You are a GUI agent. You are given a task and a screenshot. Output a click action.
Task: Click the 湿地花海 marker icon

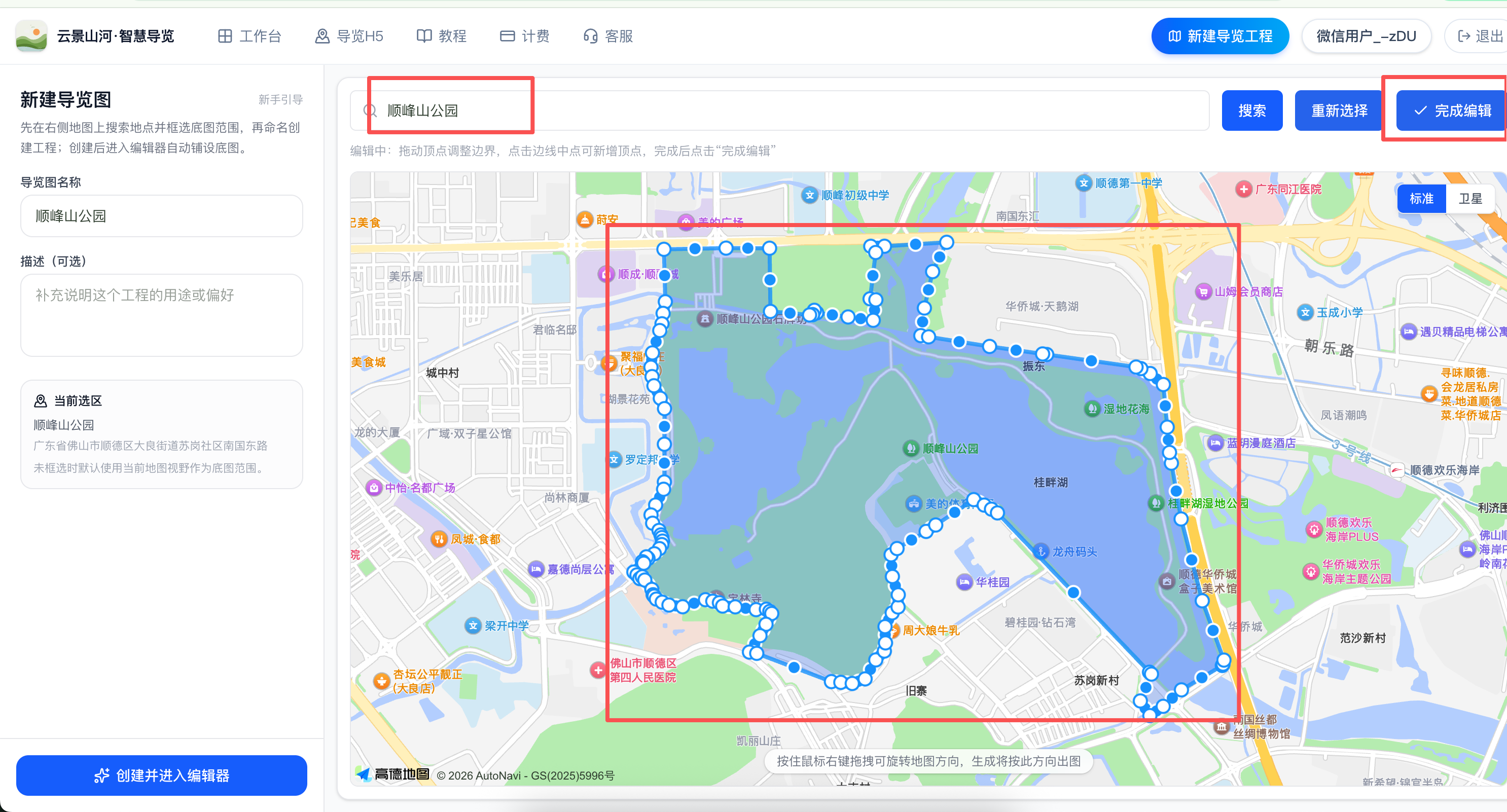point(1092,409)
